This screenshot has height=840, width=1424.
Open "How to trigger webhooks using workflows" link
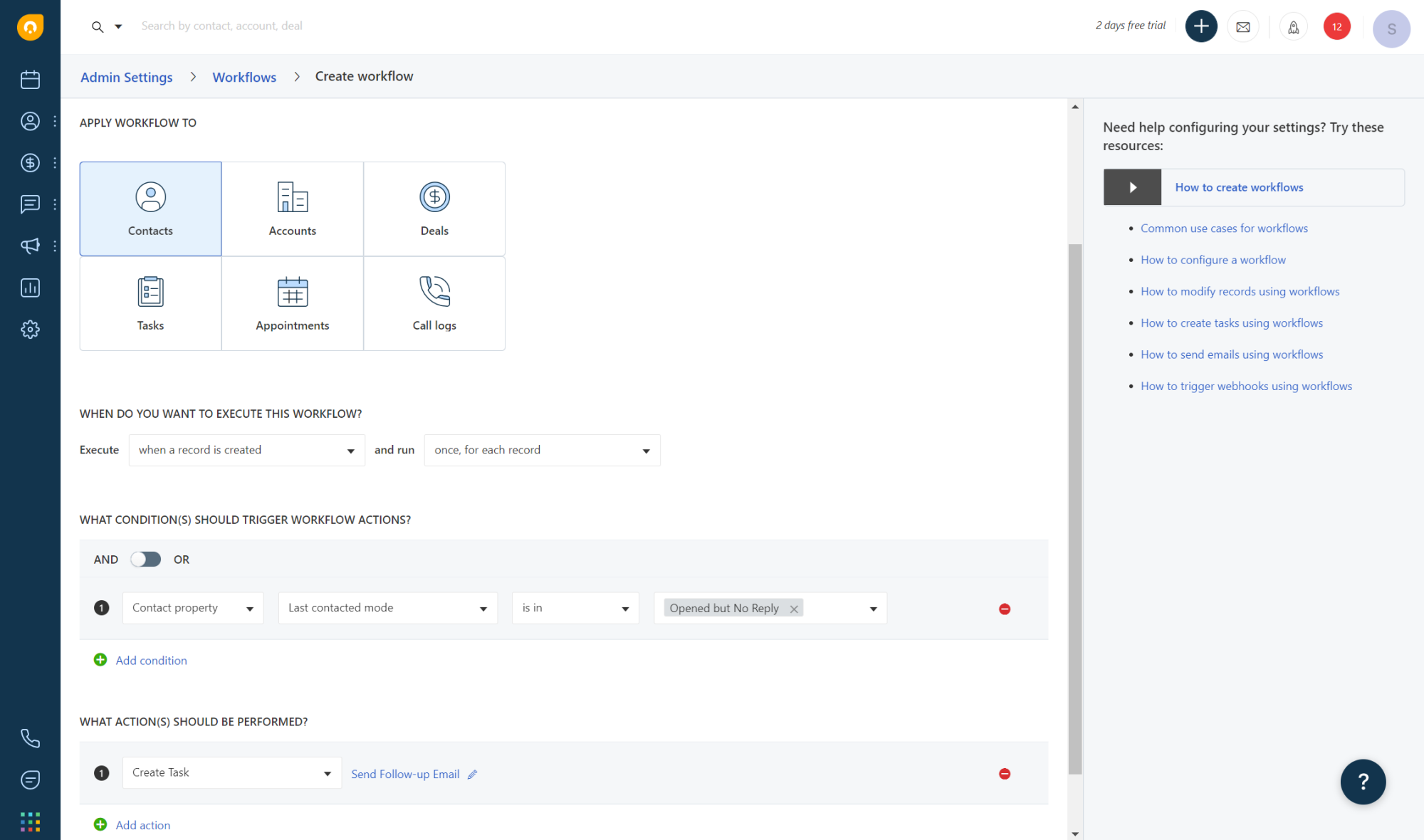click(1246, 386)
